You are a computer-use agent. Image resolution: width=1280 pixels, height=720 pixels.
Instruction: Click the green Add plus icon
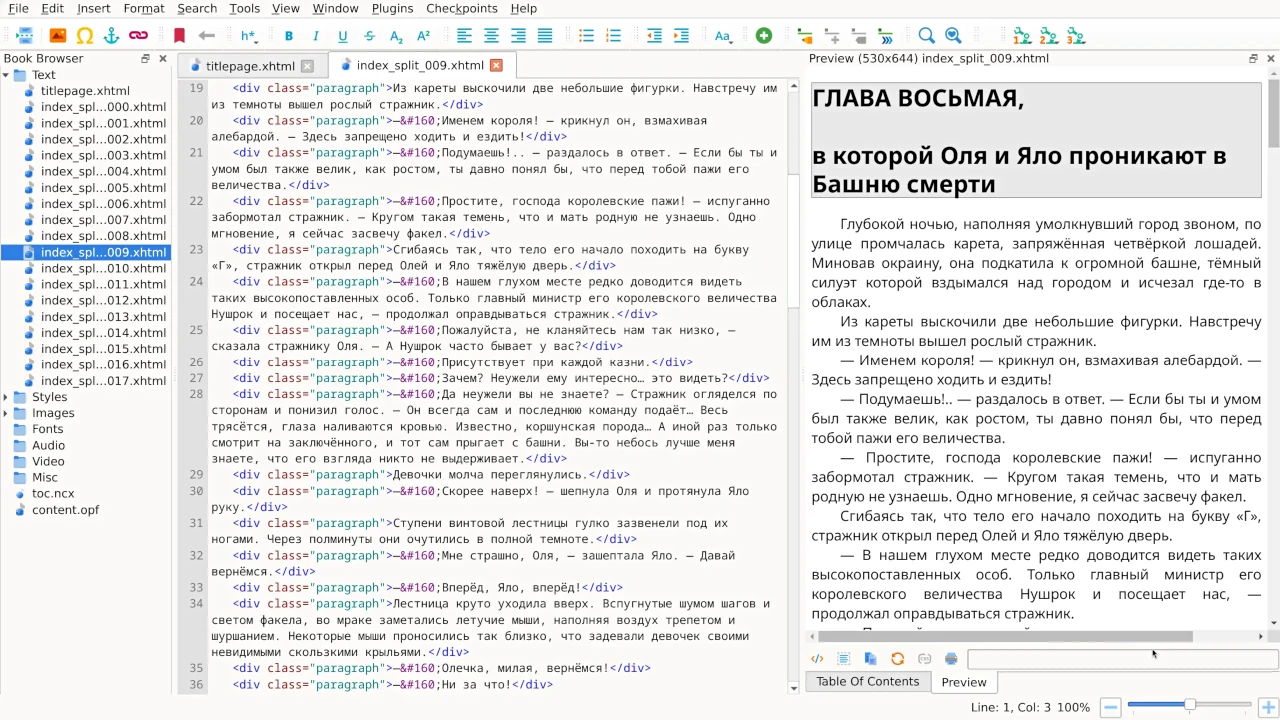[x=764, y=36]
